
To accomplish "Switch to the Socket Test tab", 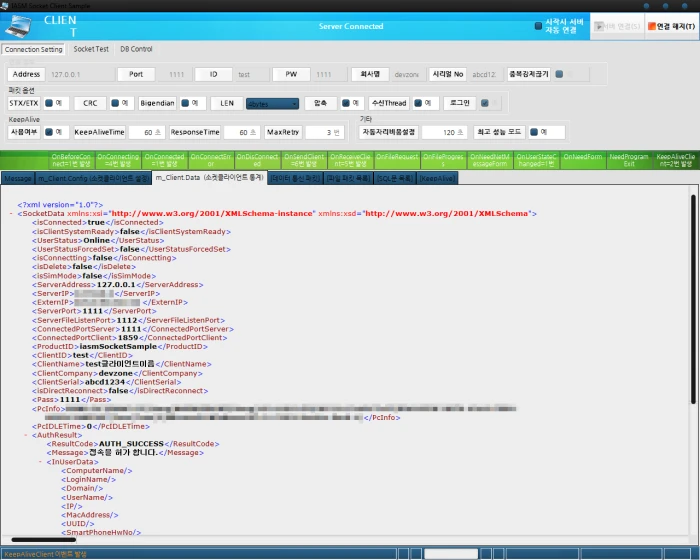I will tap(91, 49).
